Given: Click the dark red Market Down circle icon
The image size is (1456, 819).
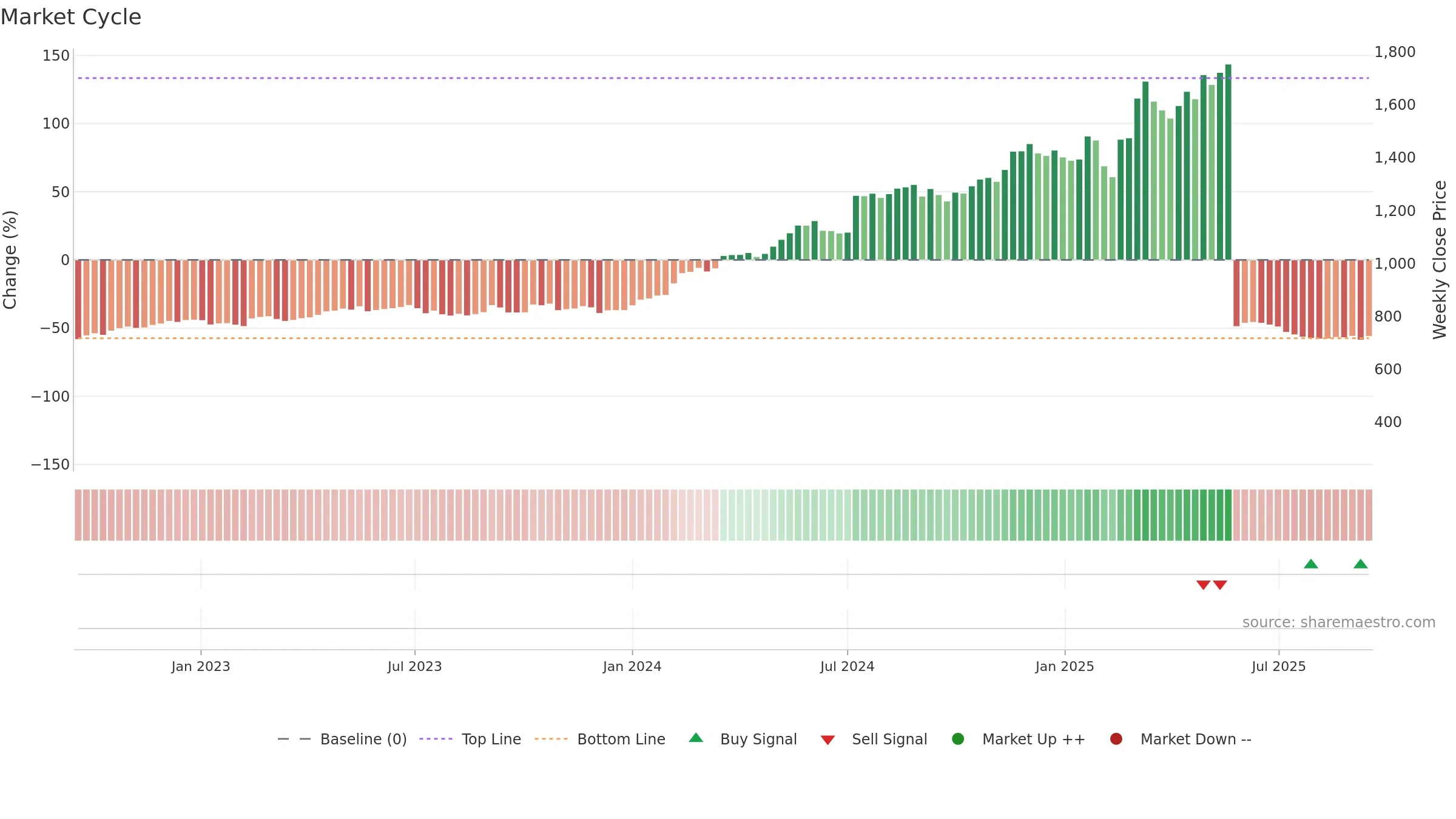Looking at the screenshot, I should pos(1116,739).
